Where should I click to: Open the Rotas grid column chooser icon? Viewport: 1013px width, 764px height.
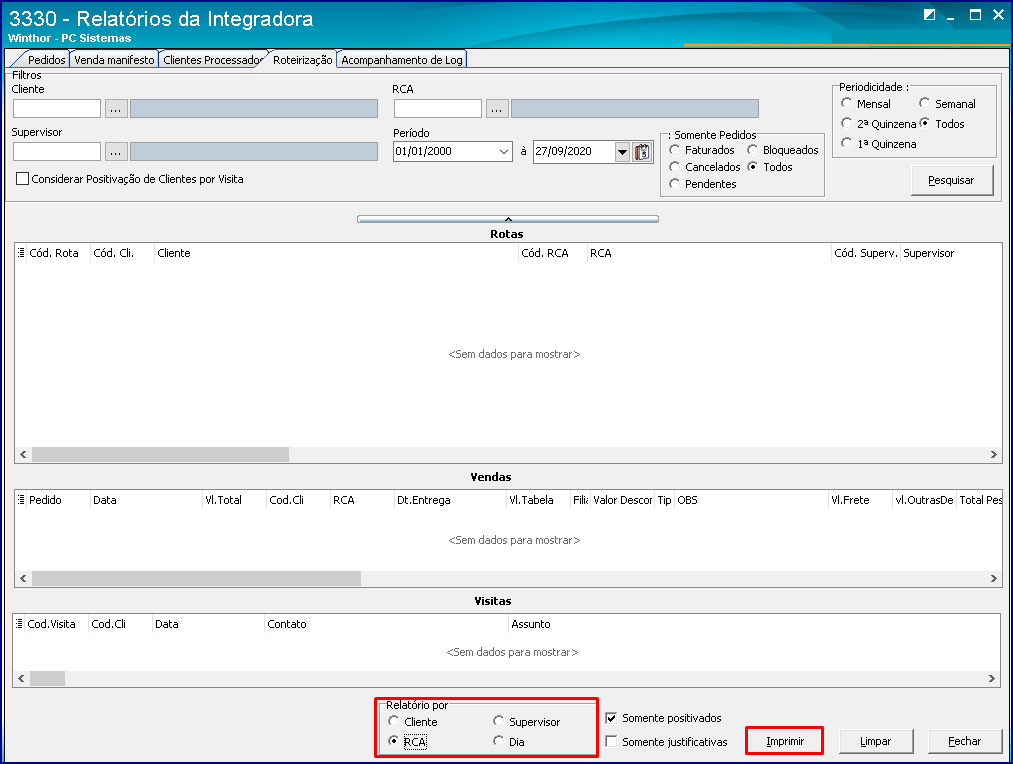click(x=21, y=253)
